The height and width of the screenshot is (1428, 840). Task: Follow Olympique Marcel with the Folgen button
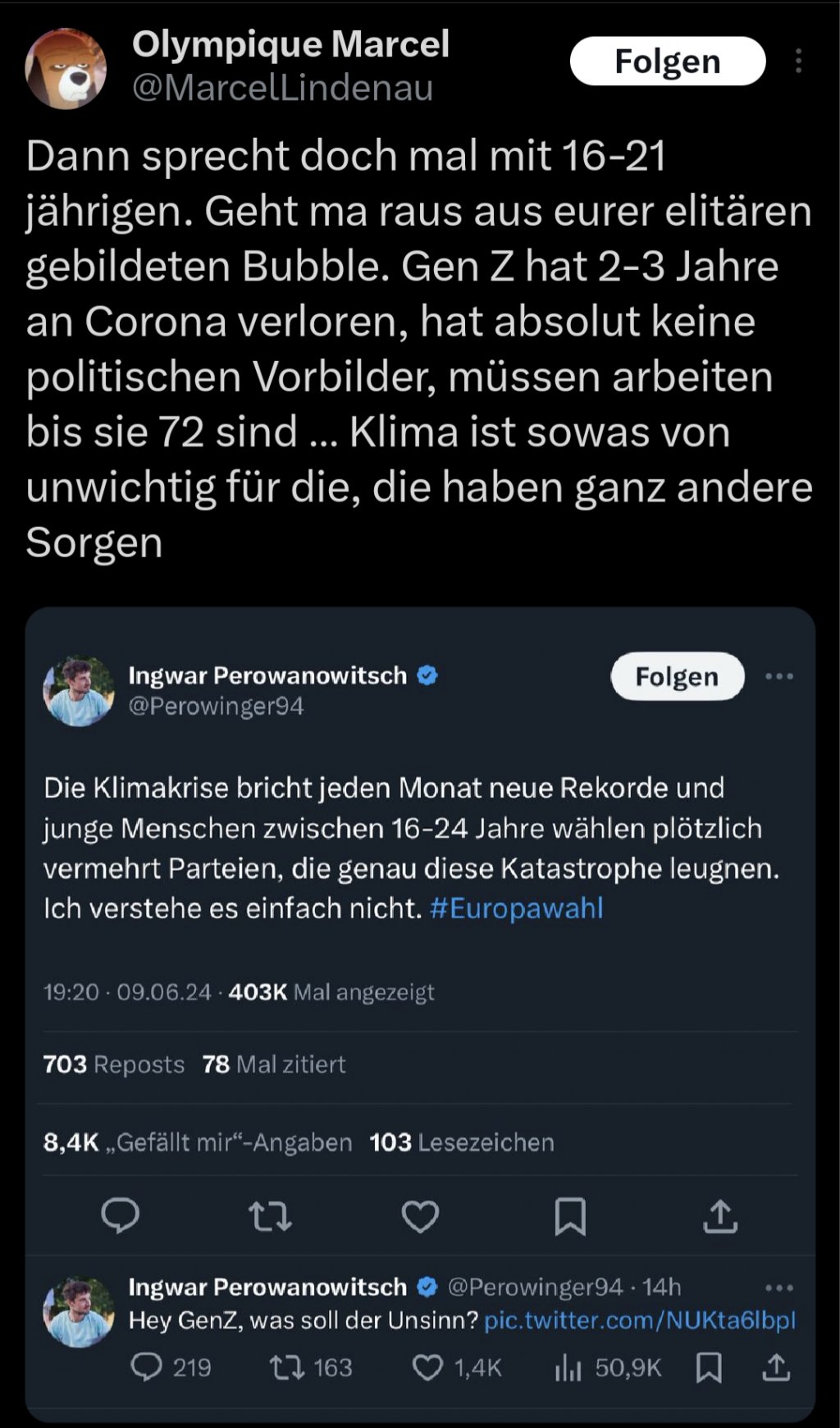[x=667, y=61]
